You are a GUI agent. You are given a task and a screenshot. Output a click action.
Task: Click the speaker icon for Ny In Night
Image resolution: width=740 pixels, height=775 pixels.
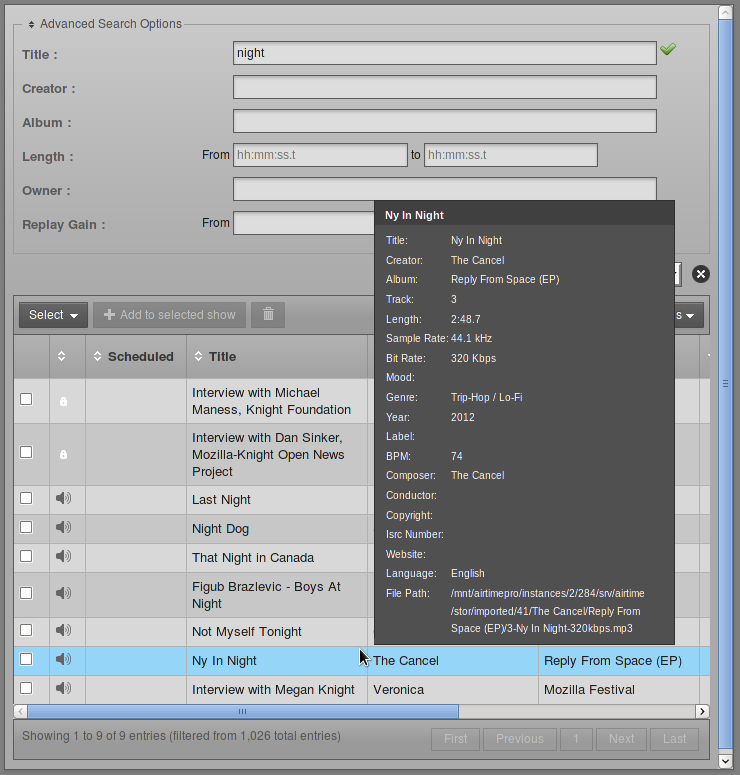pyautogui.click(x=63, y=659)
